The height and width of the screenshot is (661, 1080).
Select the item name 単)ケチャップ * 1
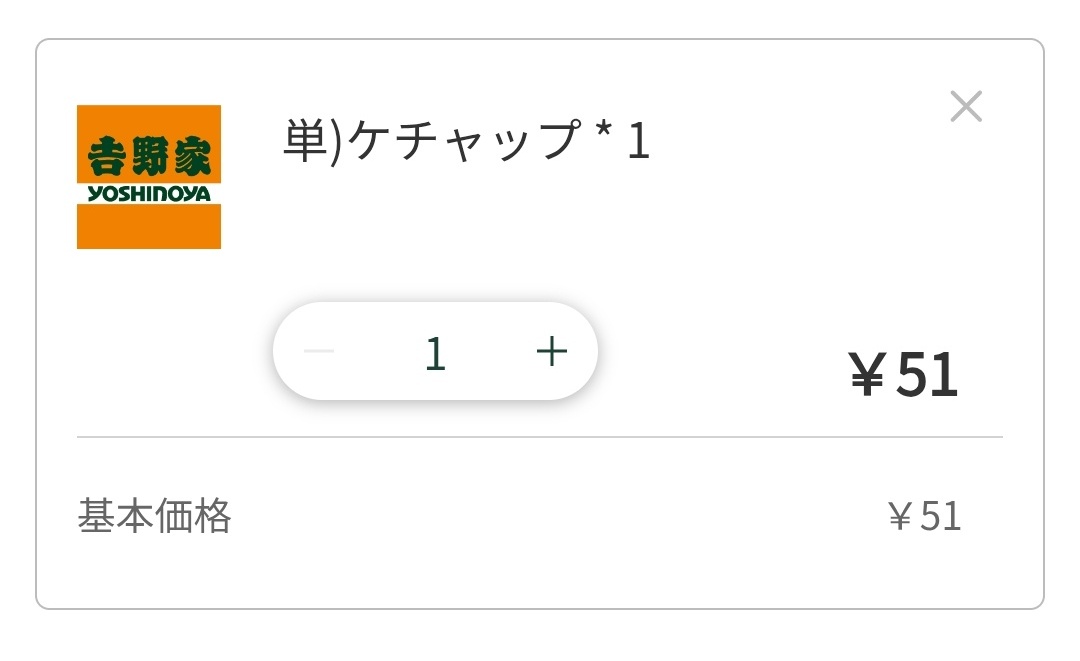point(466,141)
